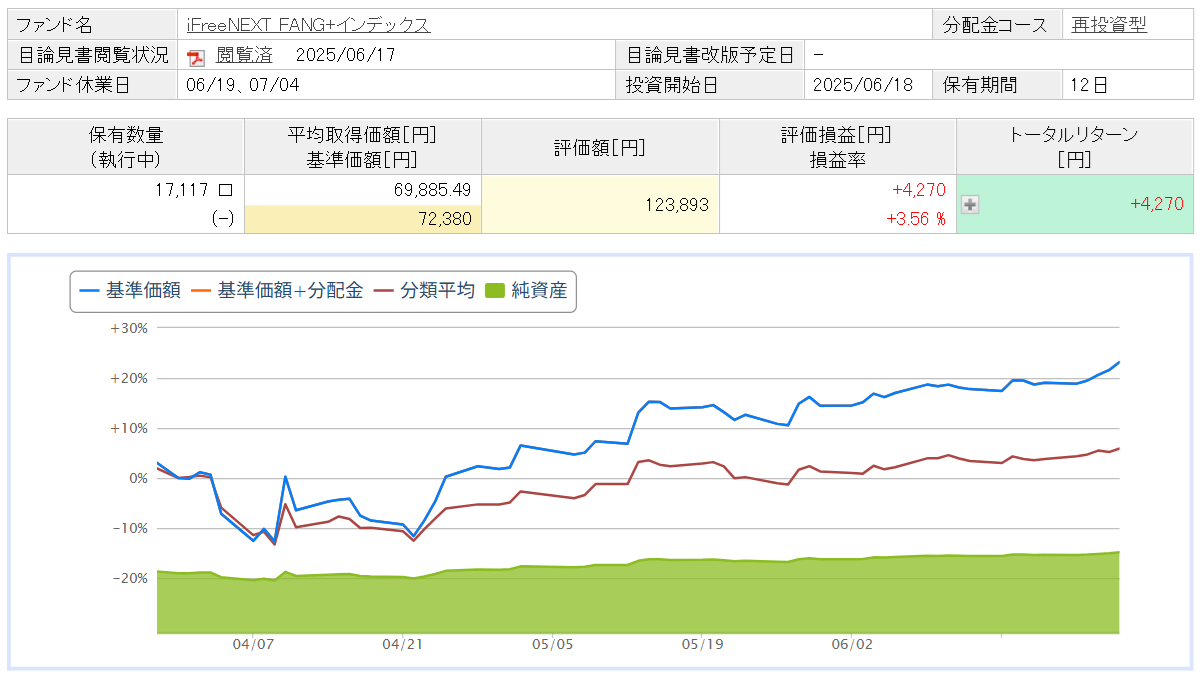1200x675 pixels.
Task: Select the トータルリターン [円] column header
Action: point(1075,146)
